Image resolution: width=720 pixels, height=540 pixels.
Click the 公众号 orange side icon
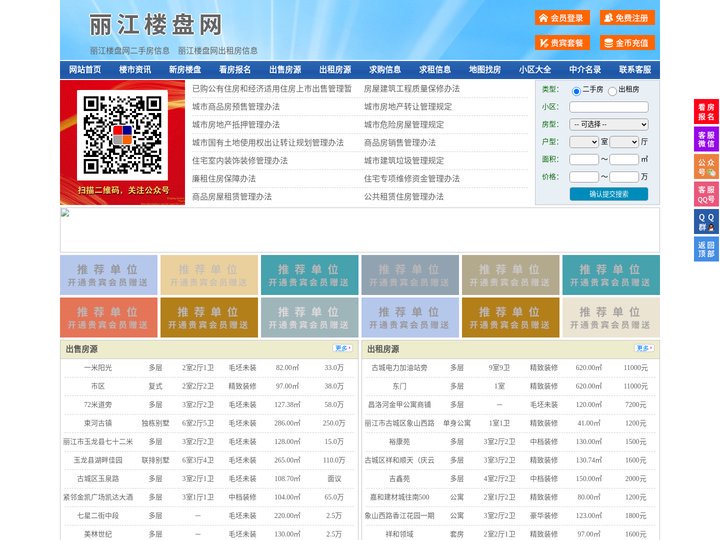click(x=706, y=167)
